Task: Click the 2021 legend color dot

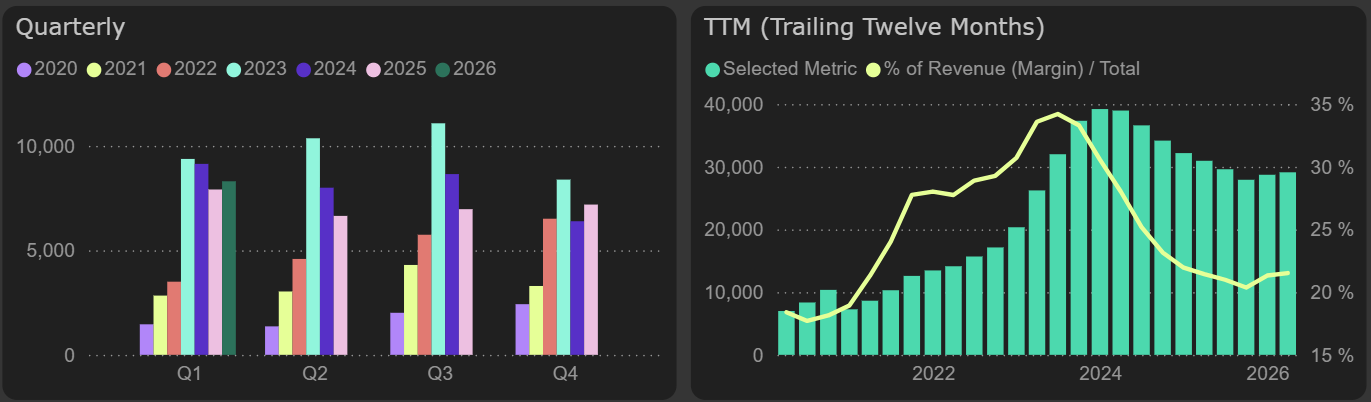Action: pyautogui.click(x=94, y=70)
